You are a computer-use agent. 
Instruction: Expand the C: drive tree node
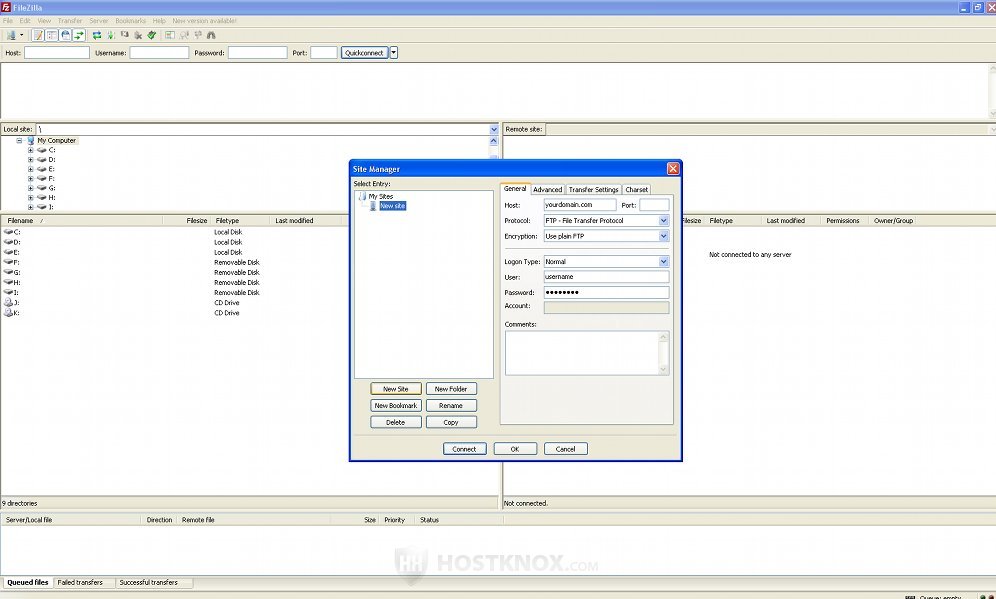30,150
